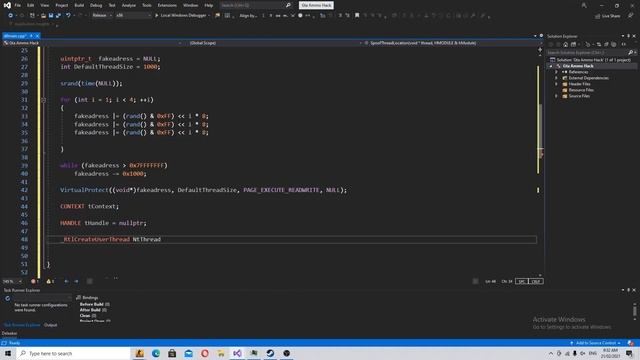Open the Build menu
The height and width of the screenshot is (360, 640).
(79, 5)
